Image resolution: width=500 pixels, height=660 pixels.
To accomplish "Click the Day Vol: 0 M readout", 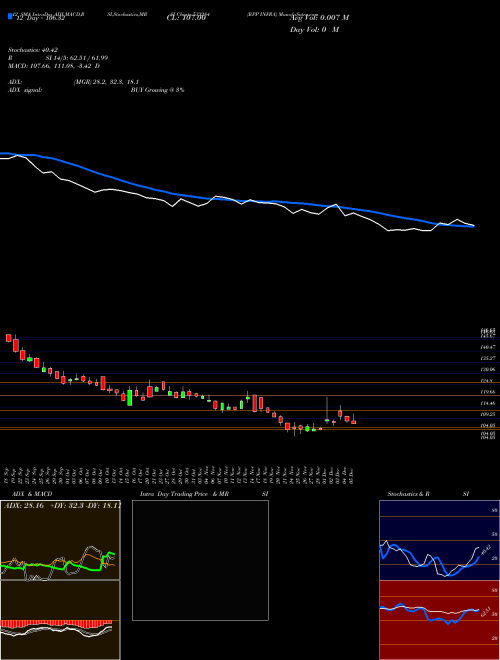I will tap(314, 30).
